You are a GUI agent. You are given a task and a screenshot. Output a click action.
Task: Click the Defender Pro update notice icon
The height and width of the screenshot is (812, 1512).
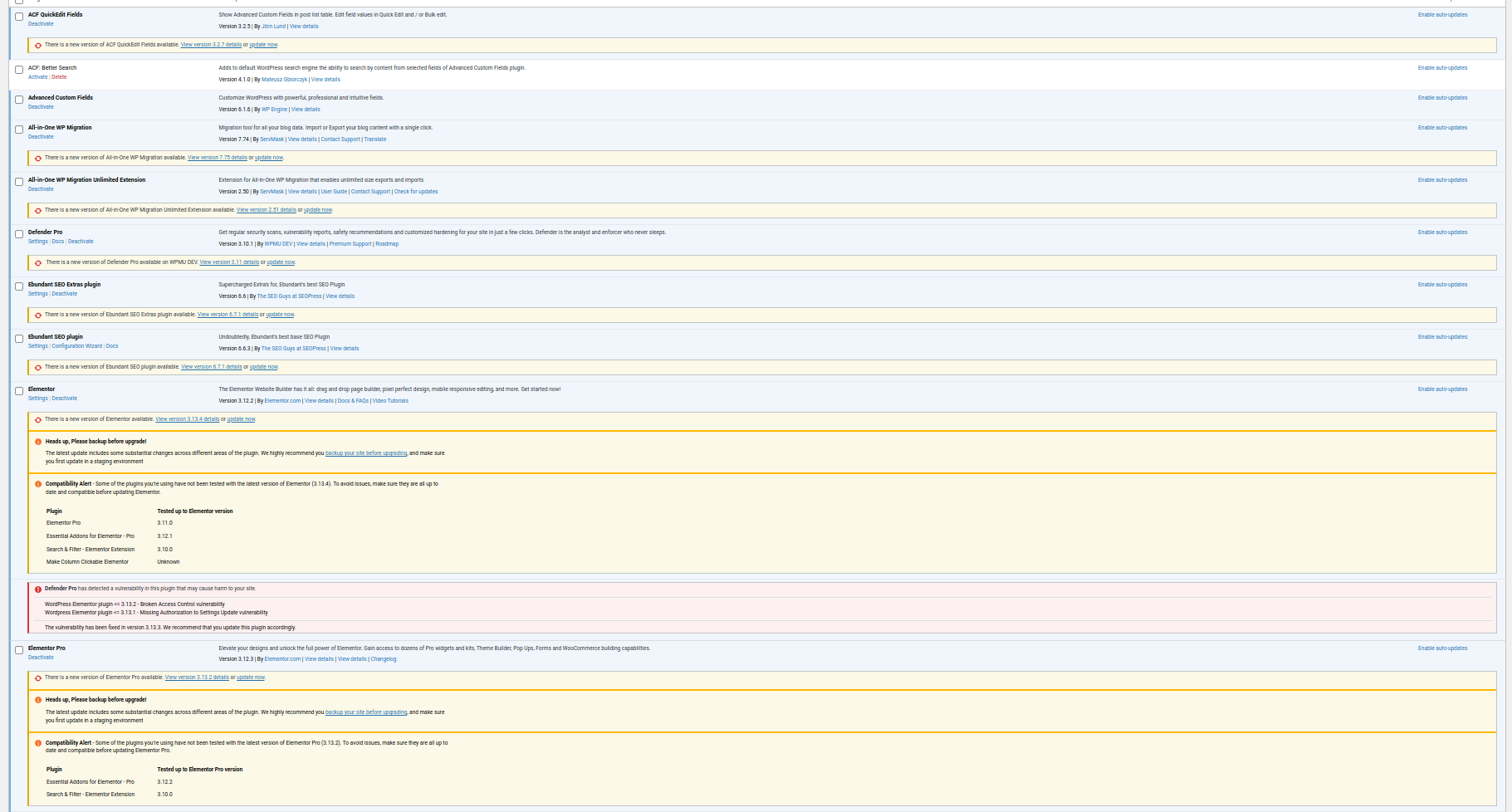pyautogui.click(x=38, y=262)
